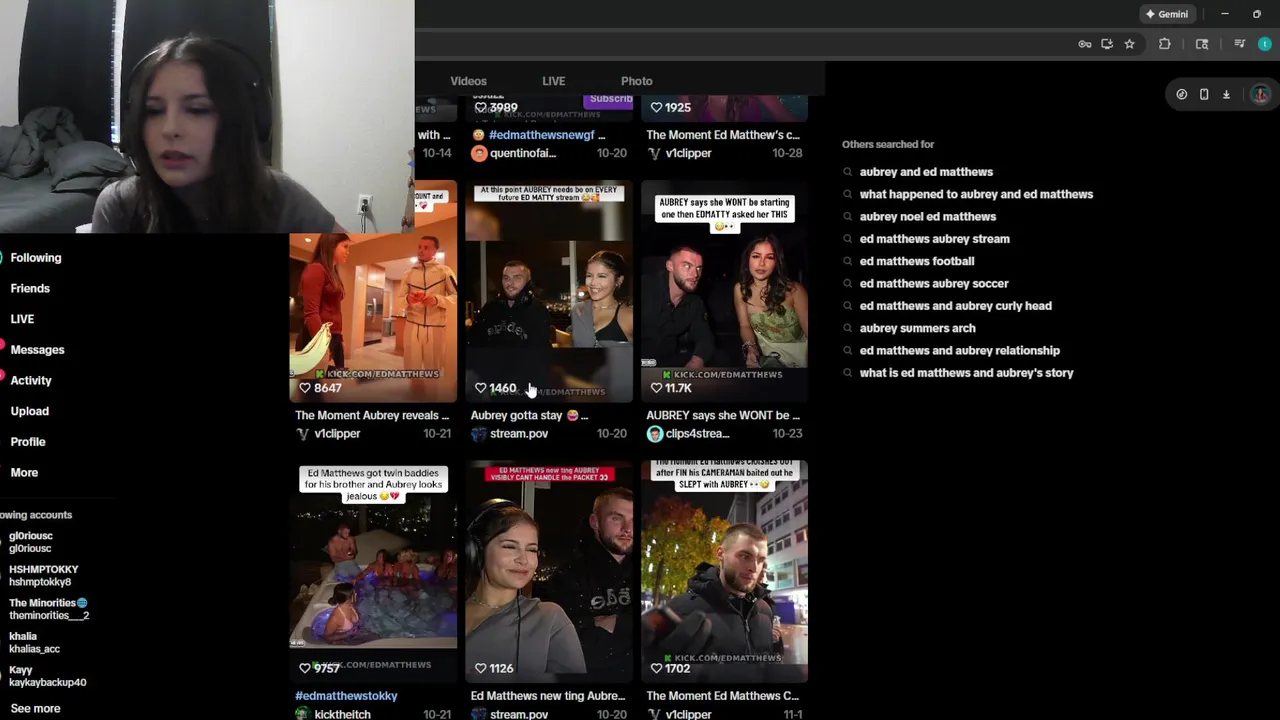The height and width of the screenshot is (720, 1280).
Task: Click heart icon on 1460-likes video
Action: pos(480,388)
